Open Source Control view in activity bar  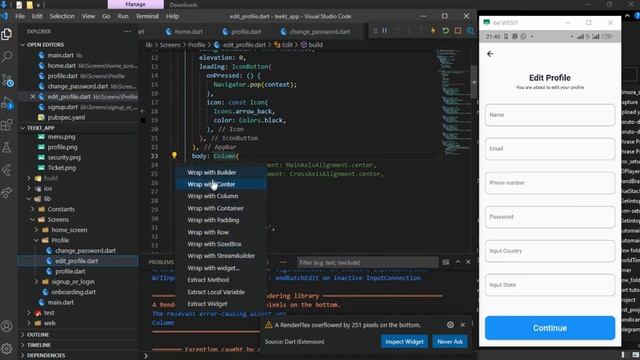[x=7, y=80]
